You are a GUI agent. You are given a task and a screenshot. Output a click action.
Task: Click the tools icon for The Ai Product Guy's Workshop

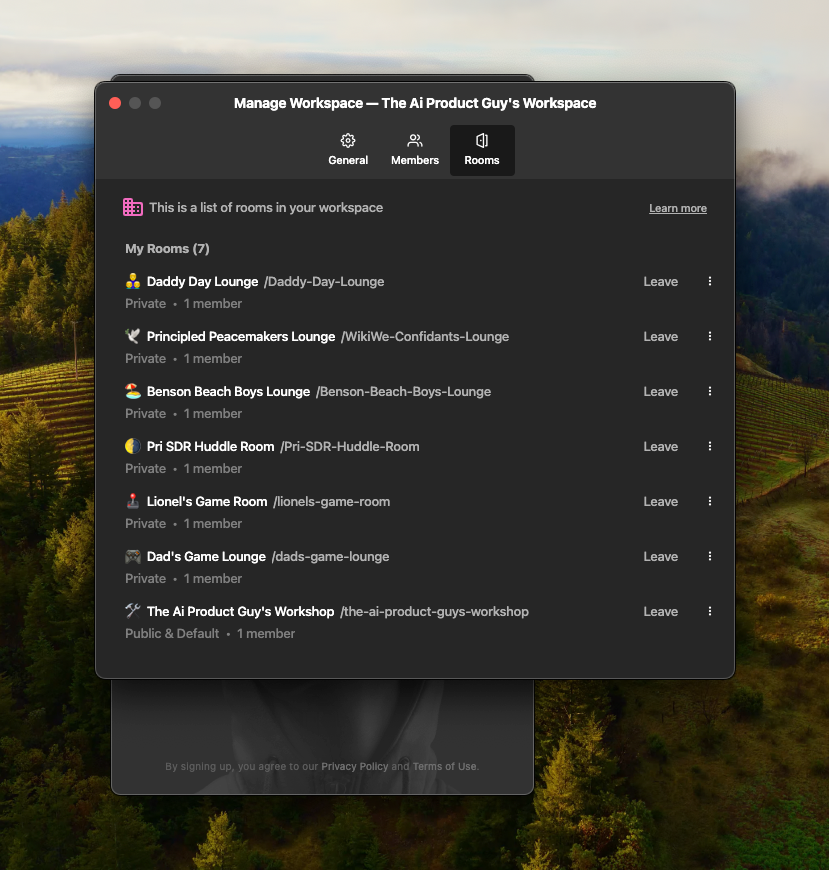pos(133,611)
